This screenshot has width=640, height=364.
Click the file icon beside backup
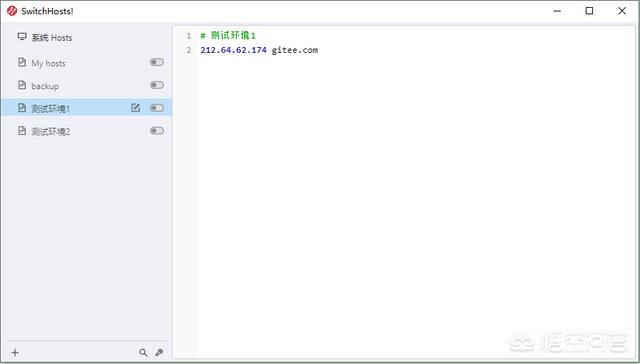[22, 85]
